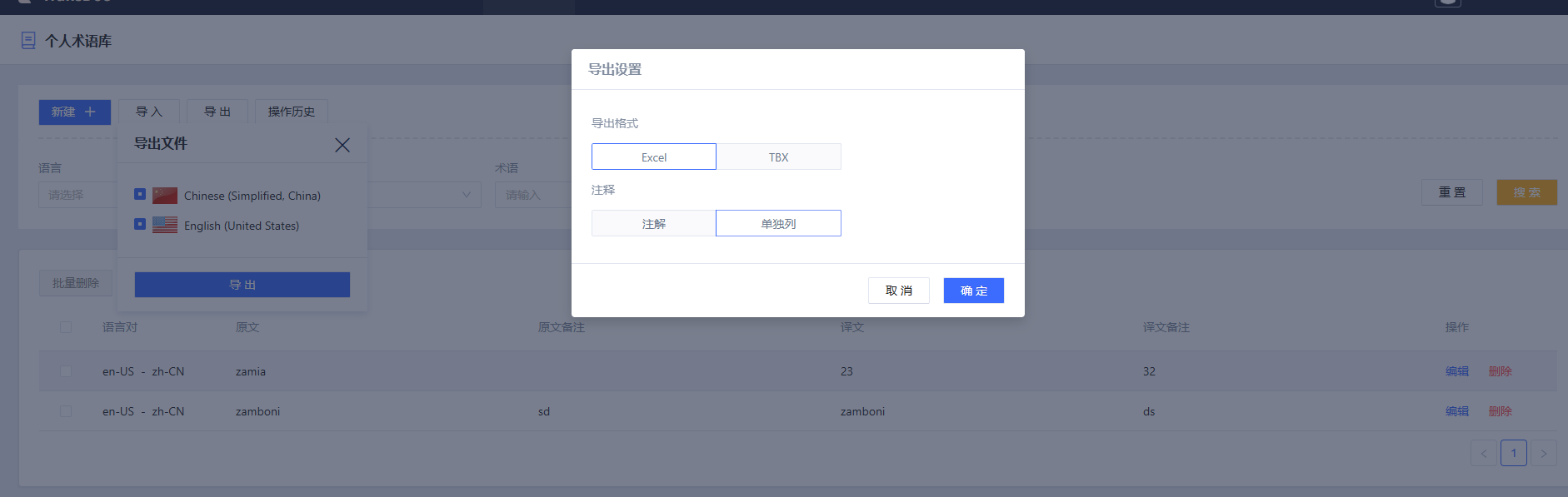Choose TBX export format
The image size is (1568, 497).
coord(779,157)
